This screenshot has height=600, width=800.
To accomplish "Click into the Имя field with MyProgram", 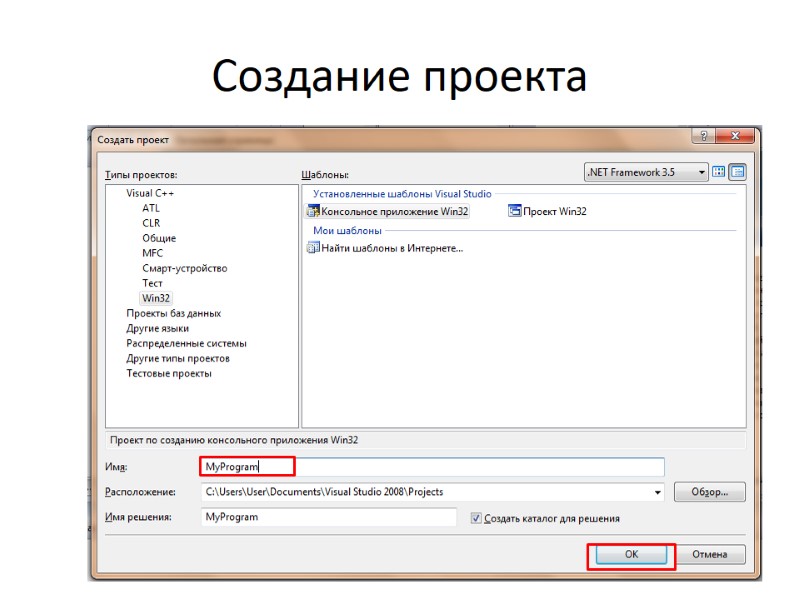I will pyautogui.click(x=433, y=467).
